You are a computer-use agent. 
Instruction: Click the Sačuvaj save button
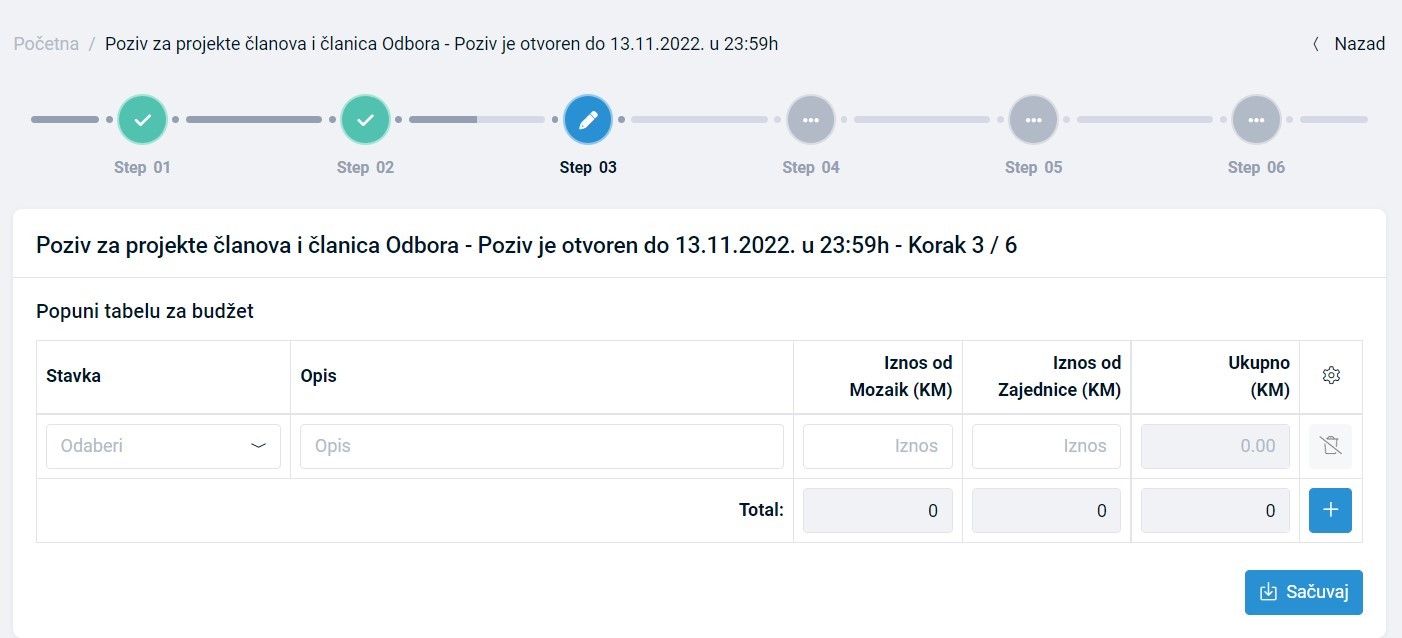(1303, 592)
